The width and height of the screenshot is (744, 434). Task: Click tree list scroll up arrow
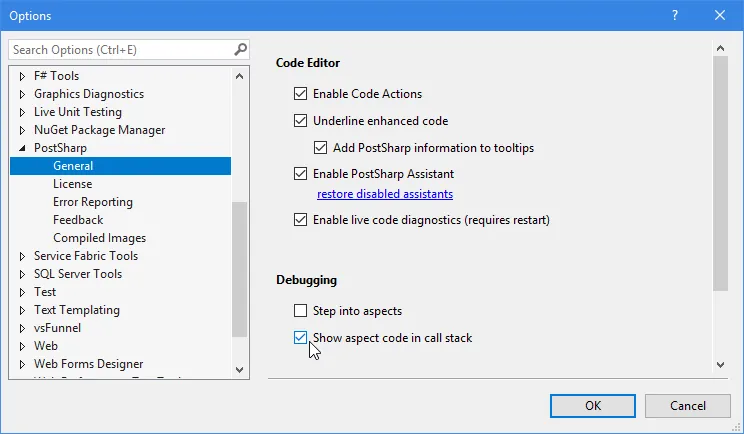point(240,76)
